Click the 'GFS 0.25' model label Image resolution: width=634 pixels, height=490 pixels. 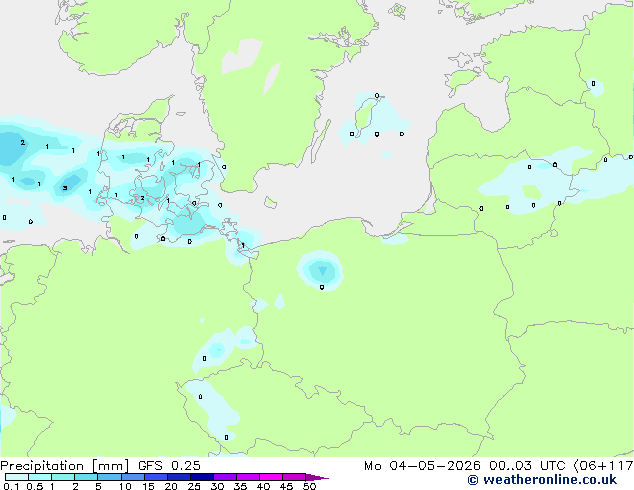(169, 466)
